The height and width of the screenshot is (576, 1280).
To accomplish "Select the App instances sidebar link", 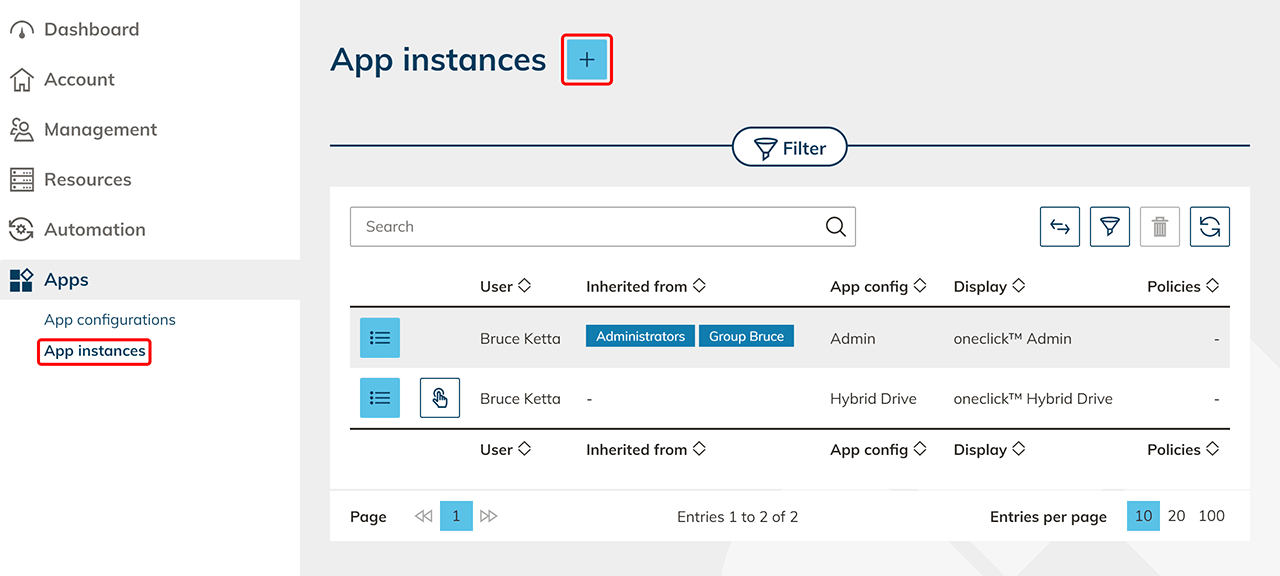I will click(x=95, y=351).
